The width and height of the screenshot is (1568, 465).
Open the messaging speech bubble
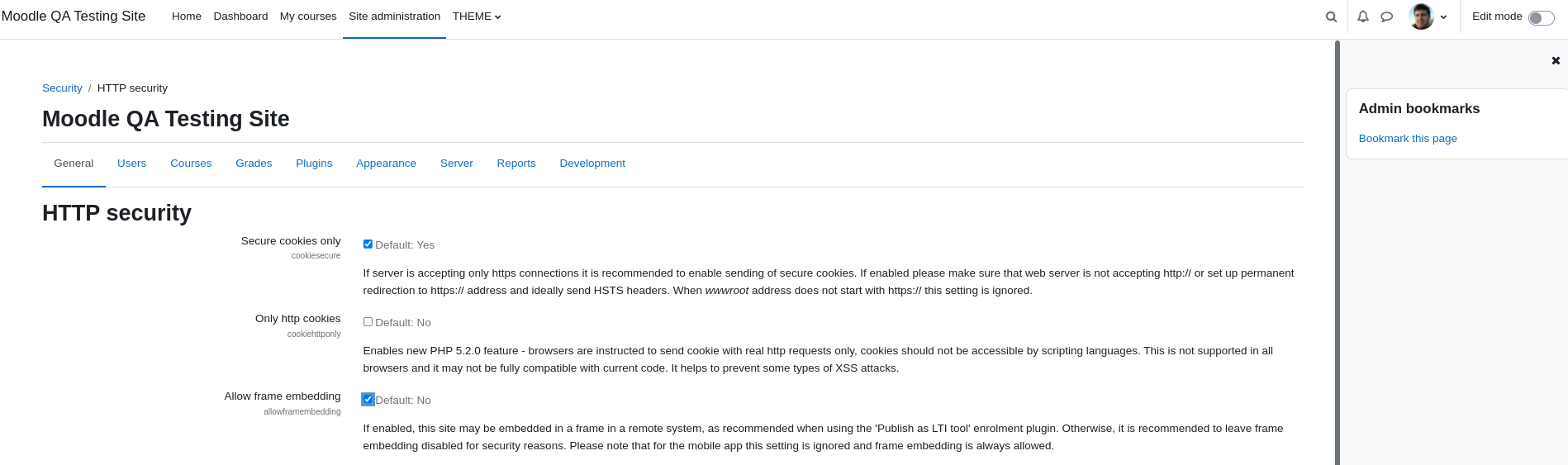click(x=1387, y=17)
